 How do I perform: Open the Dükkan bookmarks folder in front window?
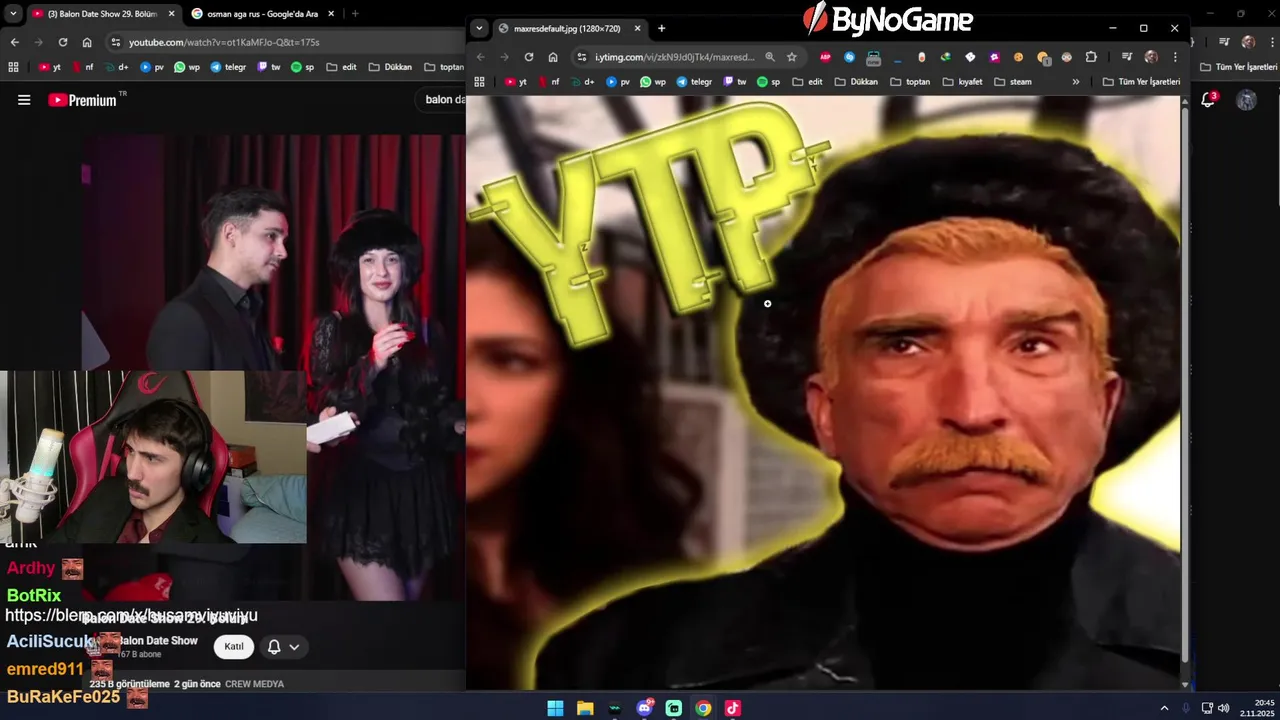pos(856,82)
